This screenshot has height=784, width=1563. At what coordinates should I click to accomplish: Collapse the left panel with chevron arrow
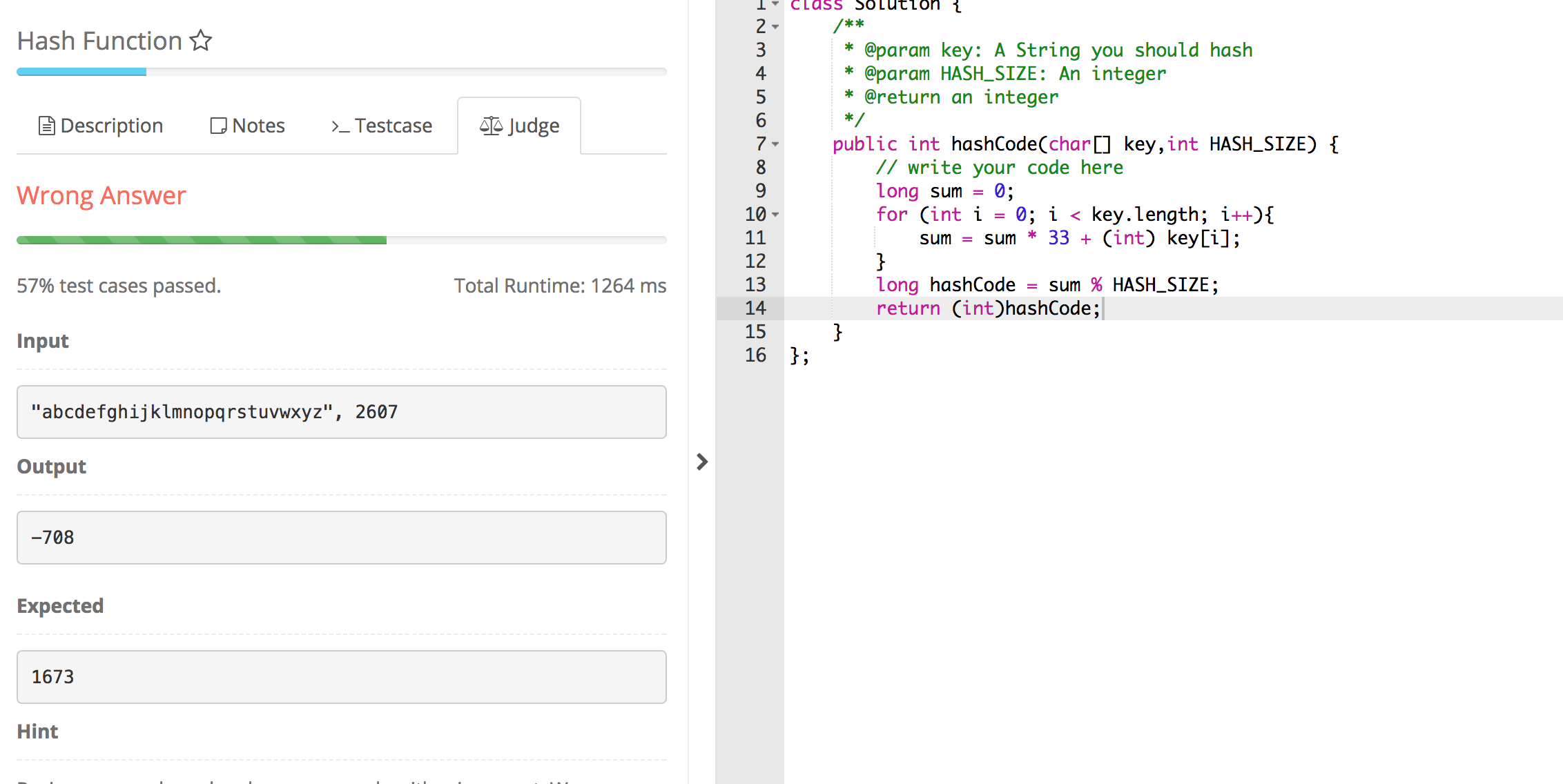pyautogui.click(x=702, y=462)
